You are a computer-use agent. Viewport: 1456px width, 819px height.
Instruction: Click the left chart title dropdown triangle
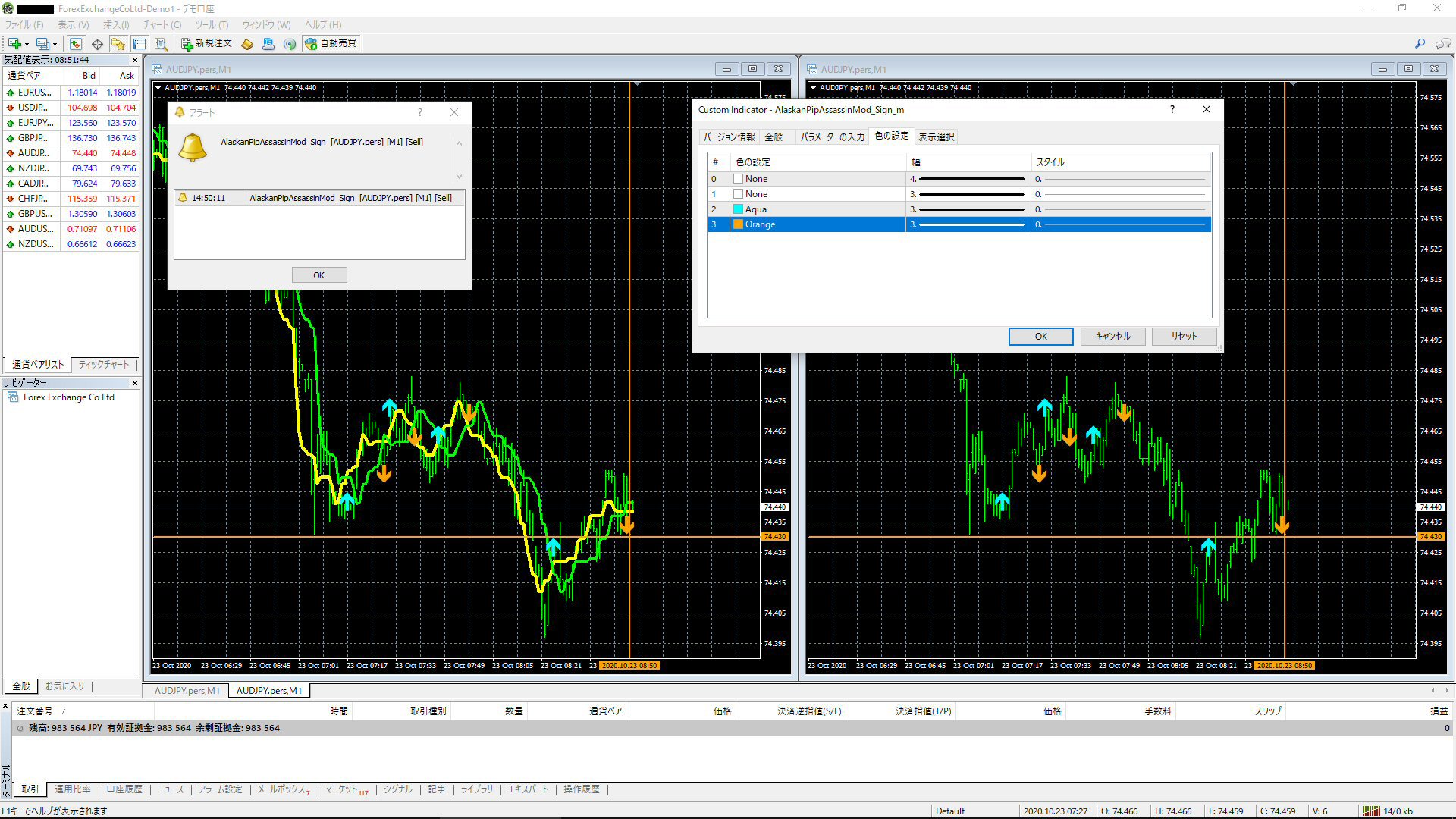click(x=158, y=88)
